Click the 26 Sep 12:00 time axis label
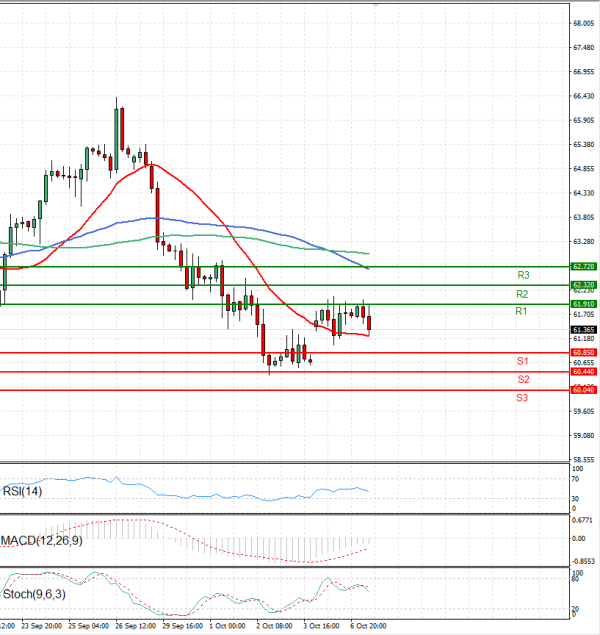Screen dimensions: 600x635 click(x=134, y=625)
